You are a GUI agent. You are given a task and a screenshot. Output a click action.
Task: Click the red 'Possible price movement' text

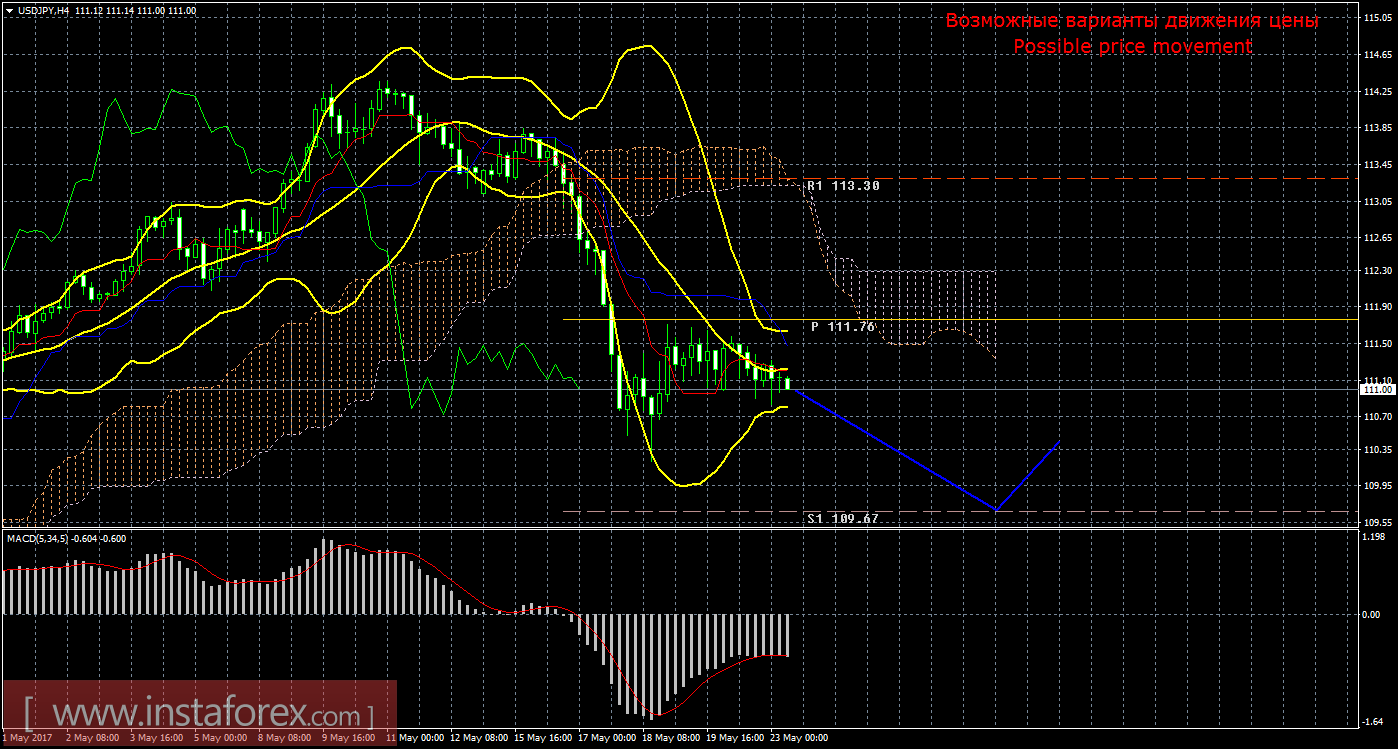coord(1132,47)
